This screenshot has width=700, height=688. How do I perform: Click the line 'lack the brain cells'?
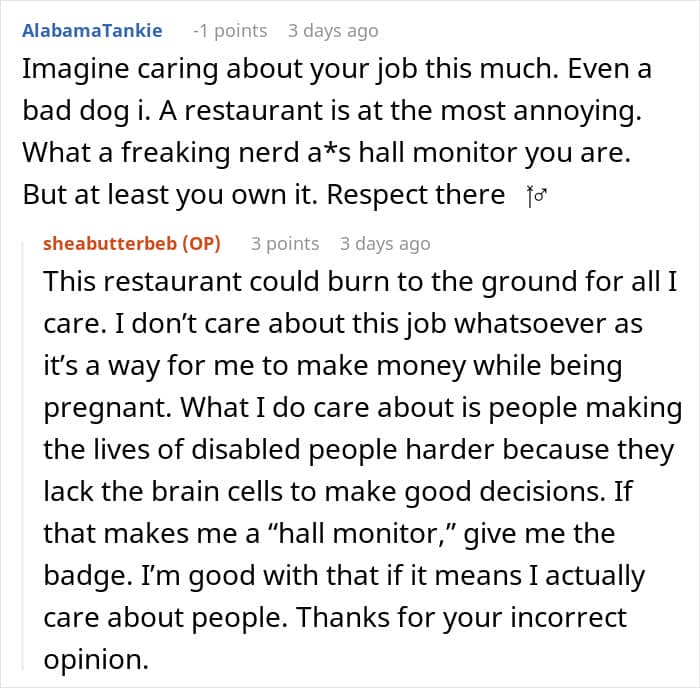(338, 492)
